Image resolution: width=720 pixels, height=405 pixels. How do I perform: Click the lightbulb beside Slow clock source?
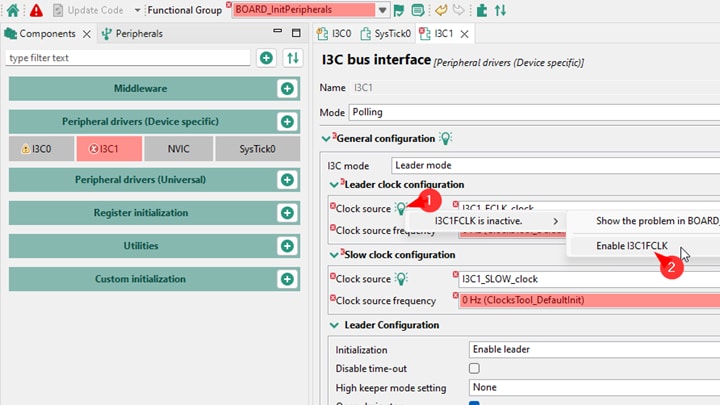tap(400, 279)
